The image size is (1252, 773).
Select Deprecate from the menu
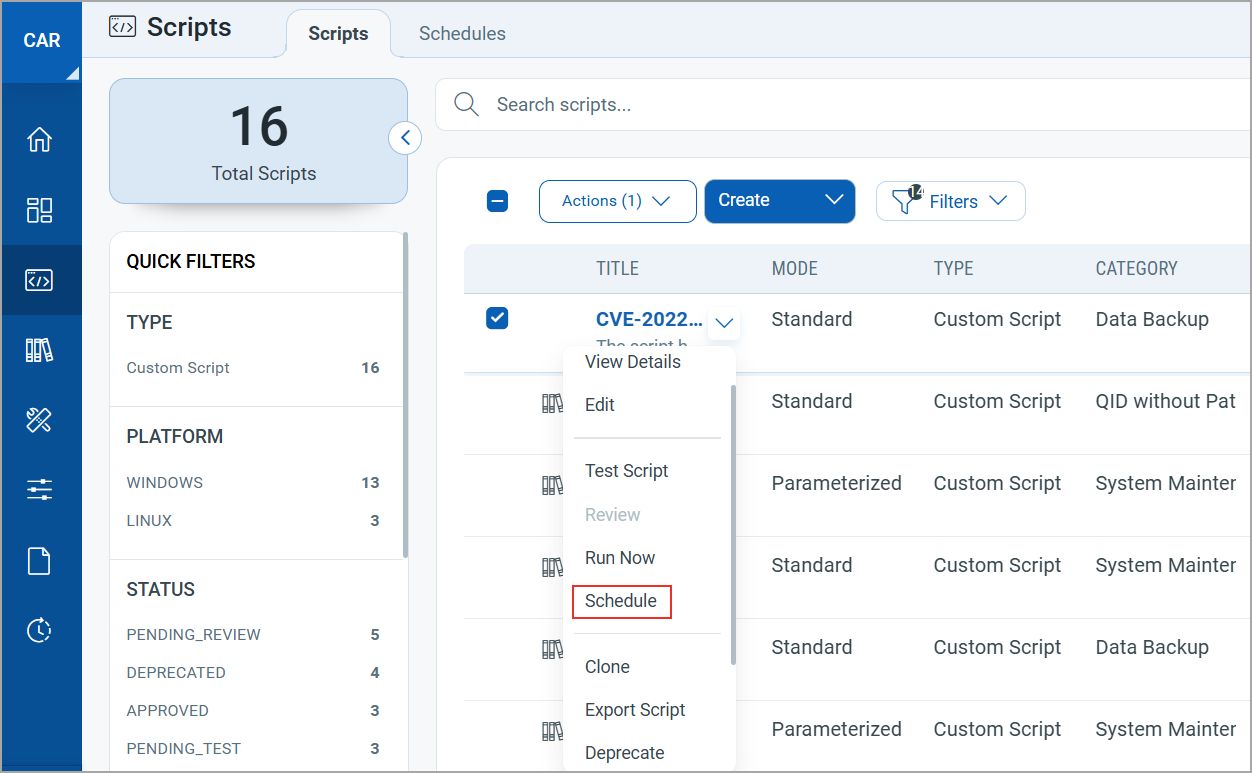coord(625,753)
